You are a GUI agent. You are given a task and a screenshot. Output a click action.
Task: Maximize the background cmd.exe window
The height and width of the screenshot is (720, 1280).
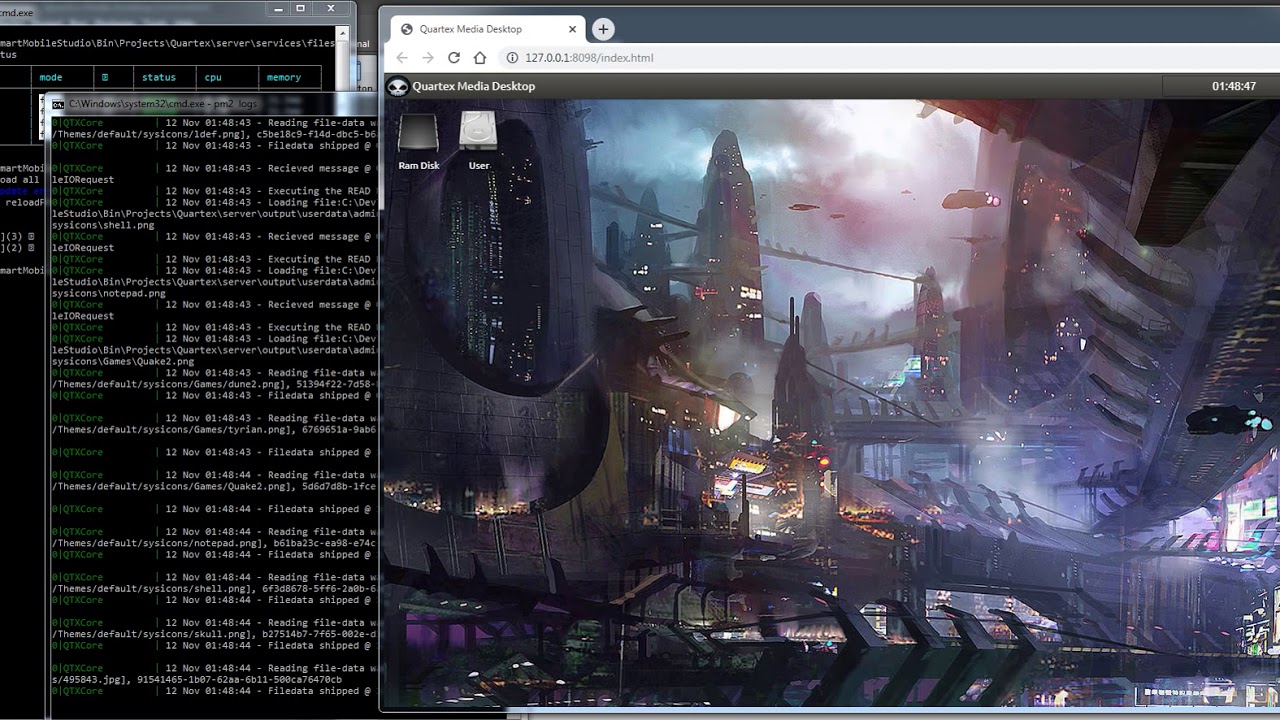[301, 9]
